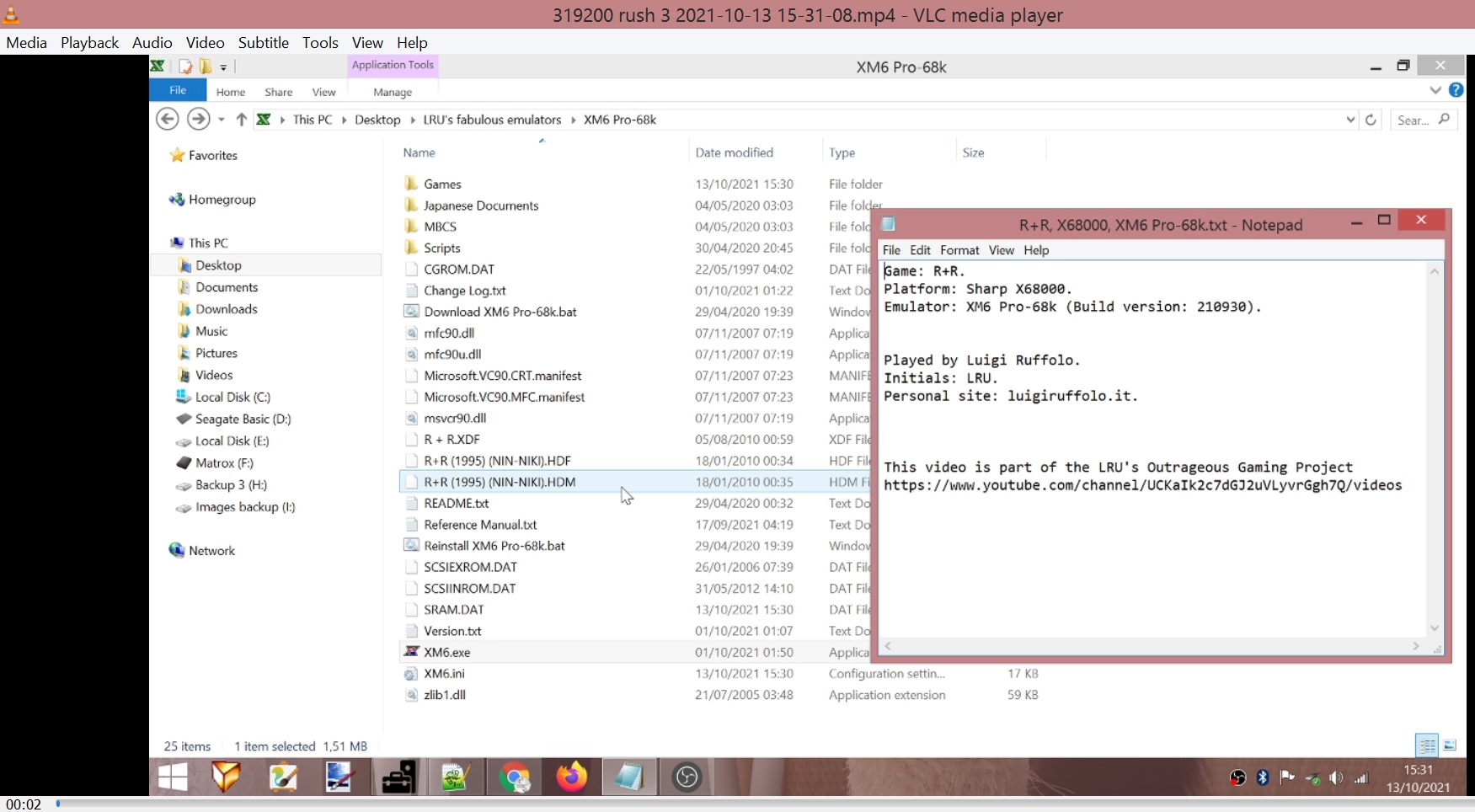Click Desktop in the address breadcrumb
The image size is (1475, 812).
click(377, 120)
